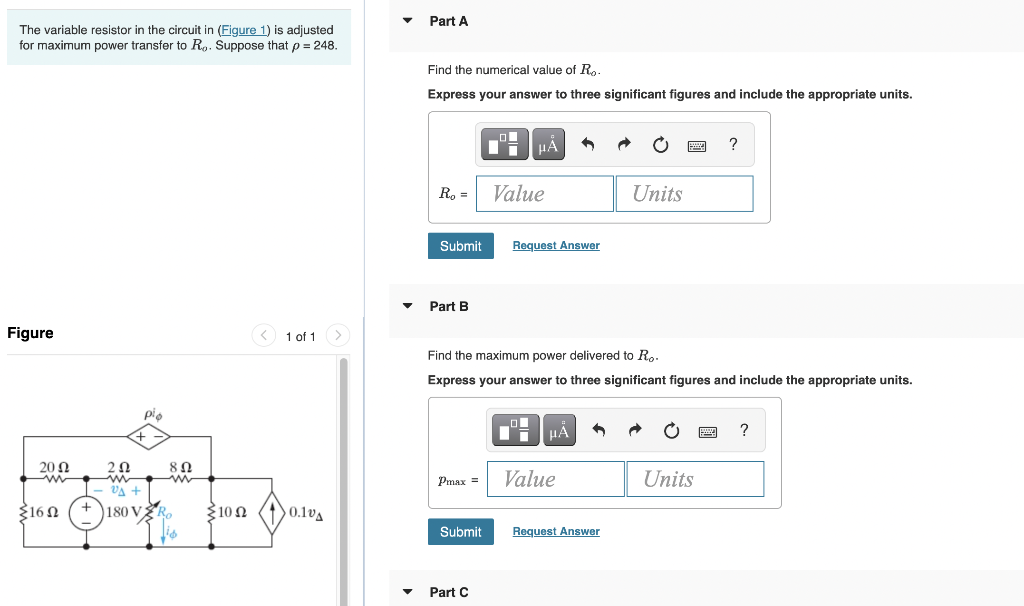This screenshot has width=1024, height=606.
Task: Redo edit in Part A answer toolbar
Action: click(624, 144)
